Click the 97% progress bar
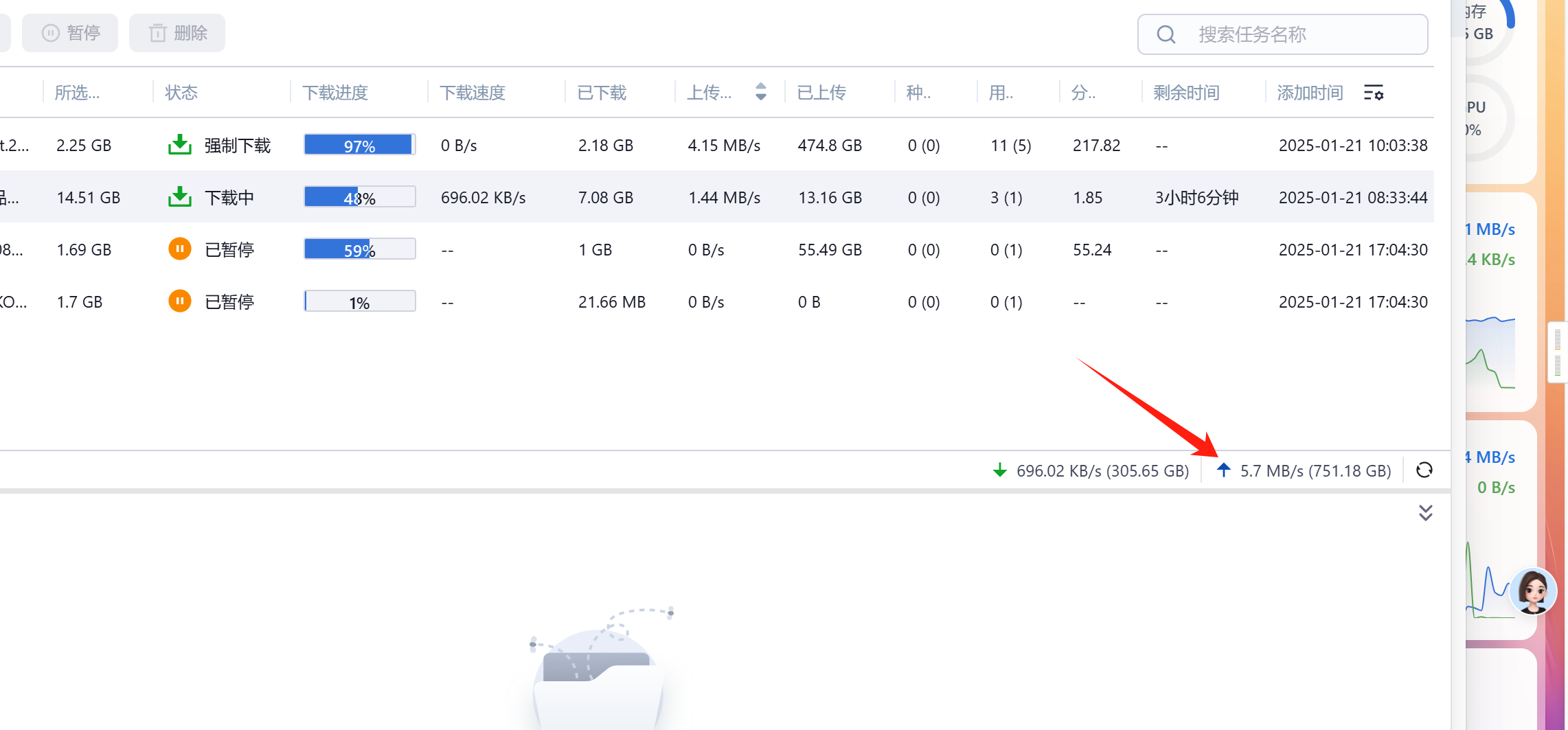 pos(359,145)
